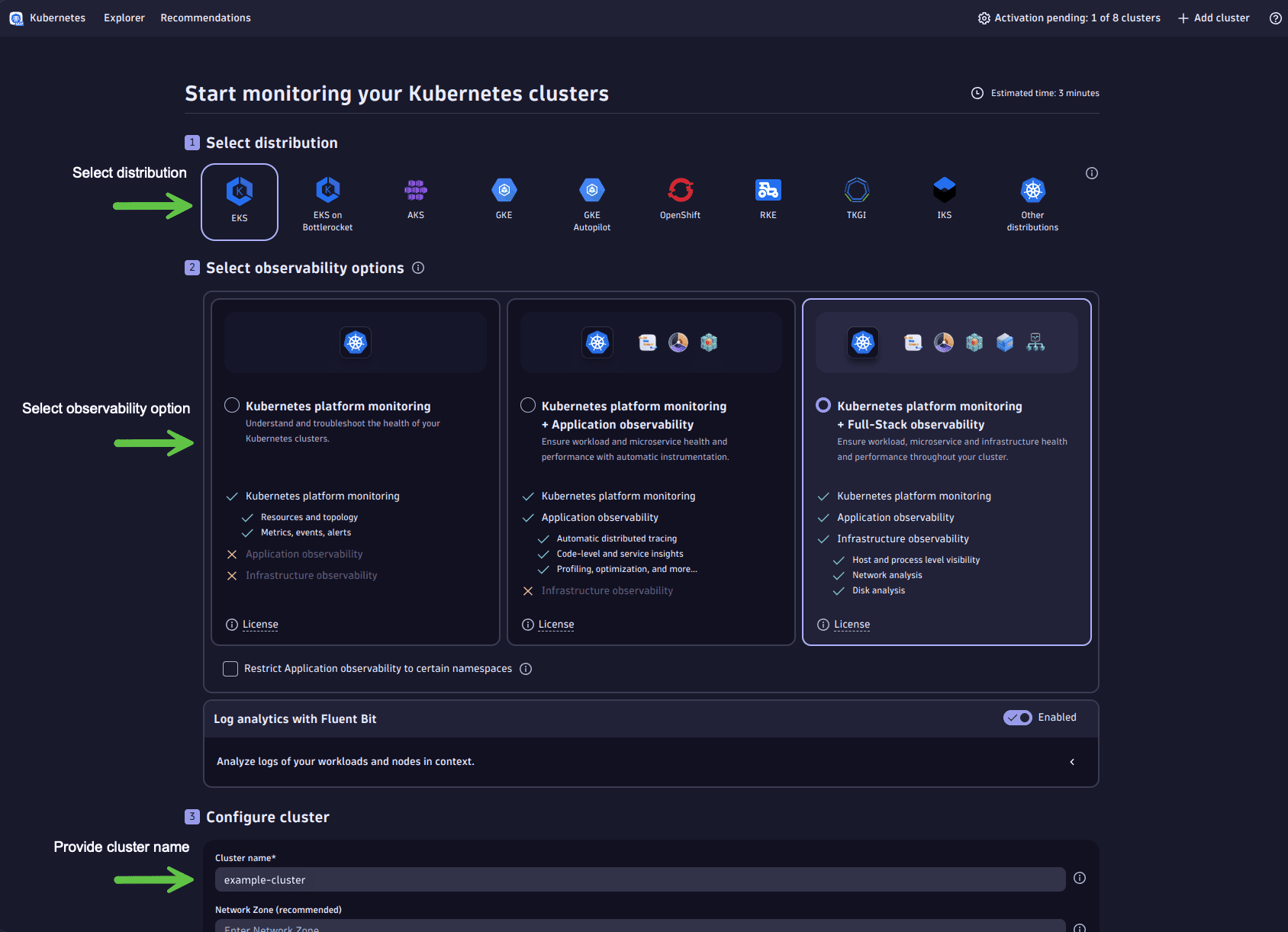Click info icon beside Restrict Application observability

coord(526,669)
